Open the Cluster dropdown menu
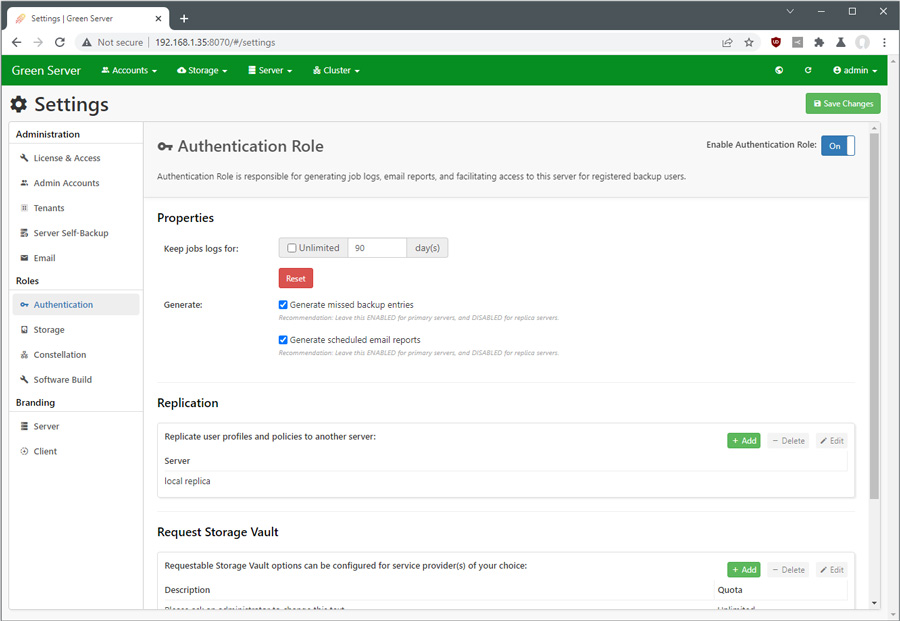The height and width of the screenshot is (621, 900). 336,70
